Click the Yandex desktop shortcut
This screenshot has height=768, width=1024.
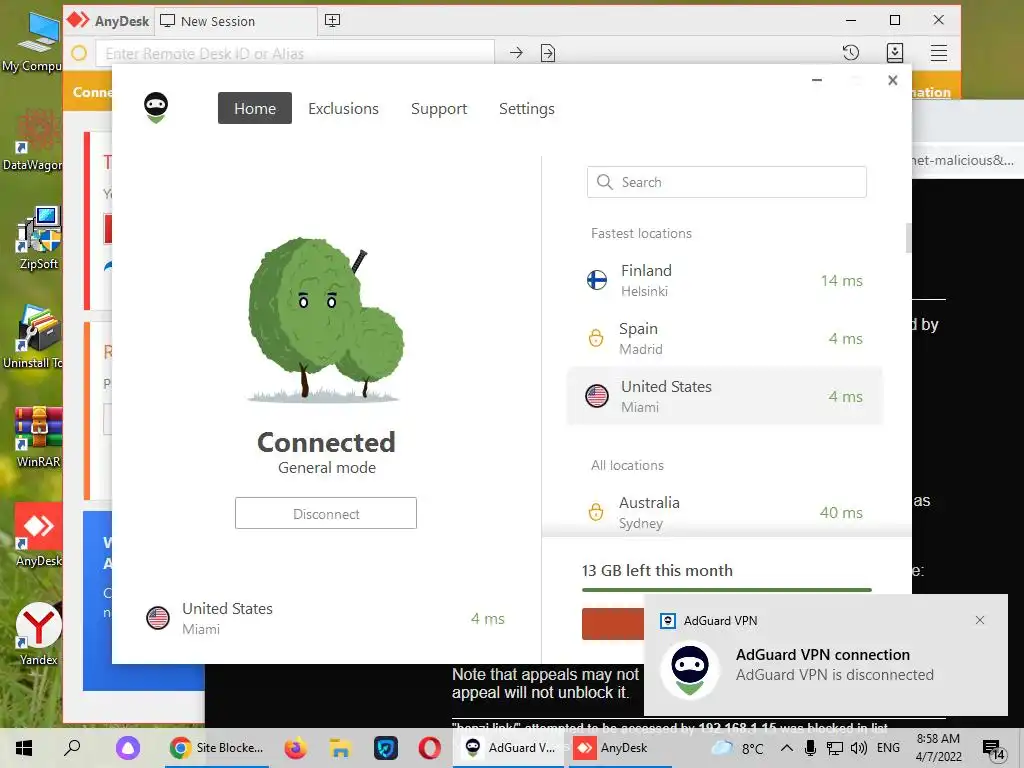click(x=38, y=634)
